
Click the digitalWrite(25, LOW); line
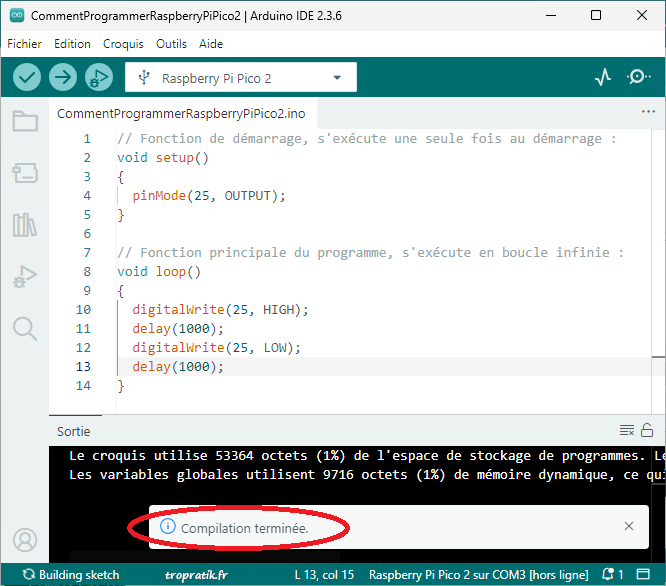(217, 348)
